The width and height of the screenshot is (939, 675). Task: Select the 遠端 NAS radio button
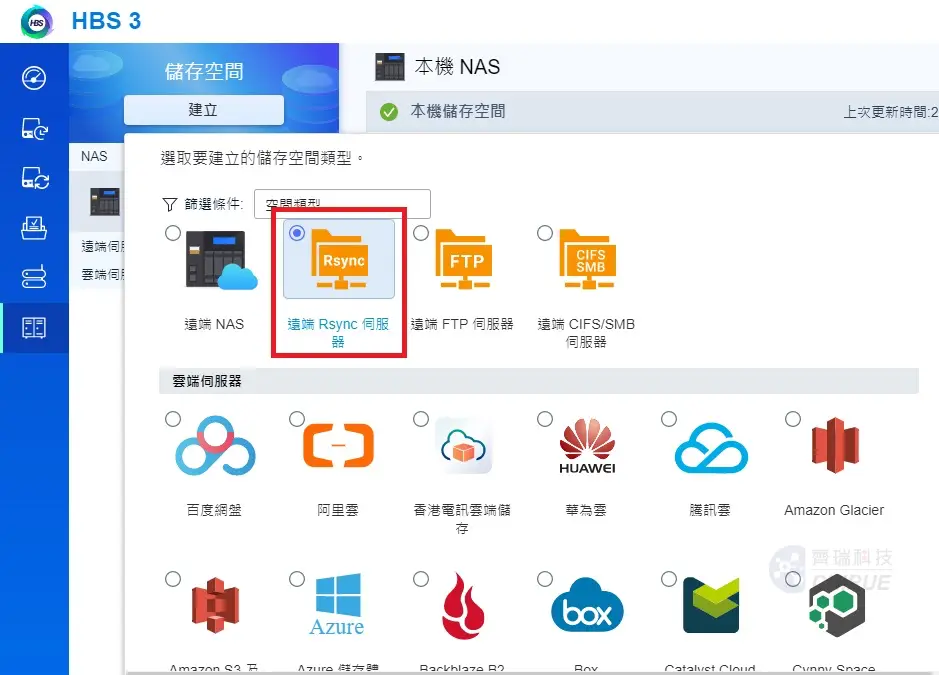point(173,233)
